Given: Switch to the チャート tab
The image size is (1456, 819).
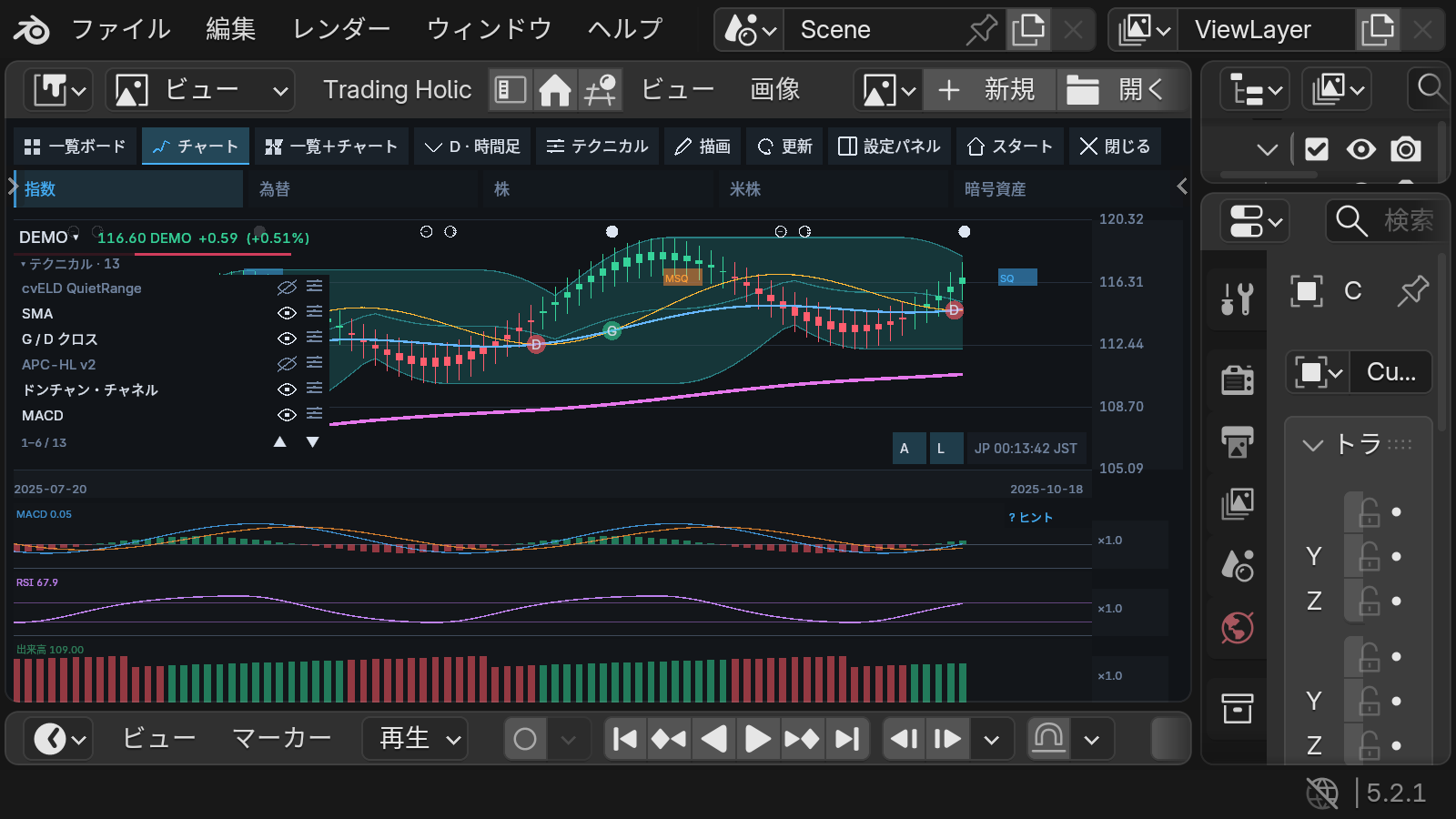Looking at the screenshot, I should click(196, 147).
